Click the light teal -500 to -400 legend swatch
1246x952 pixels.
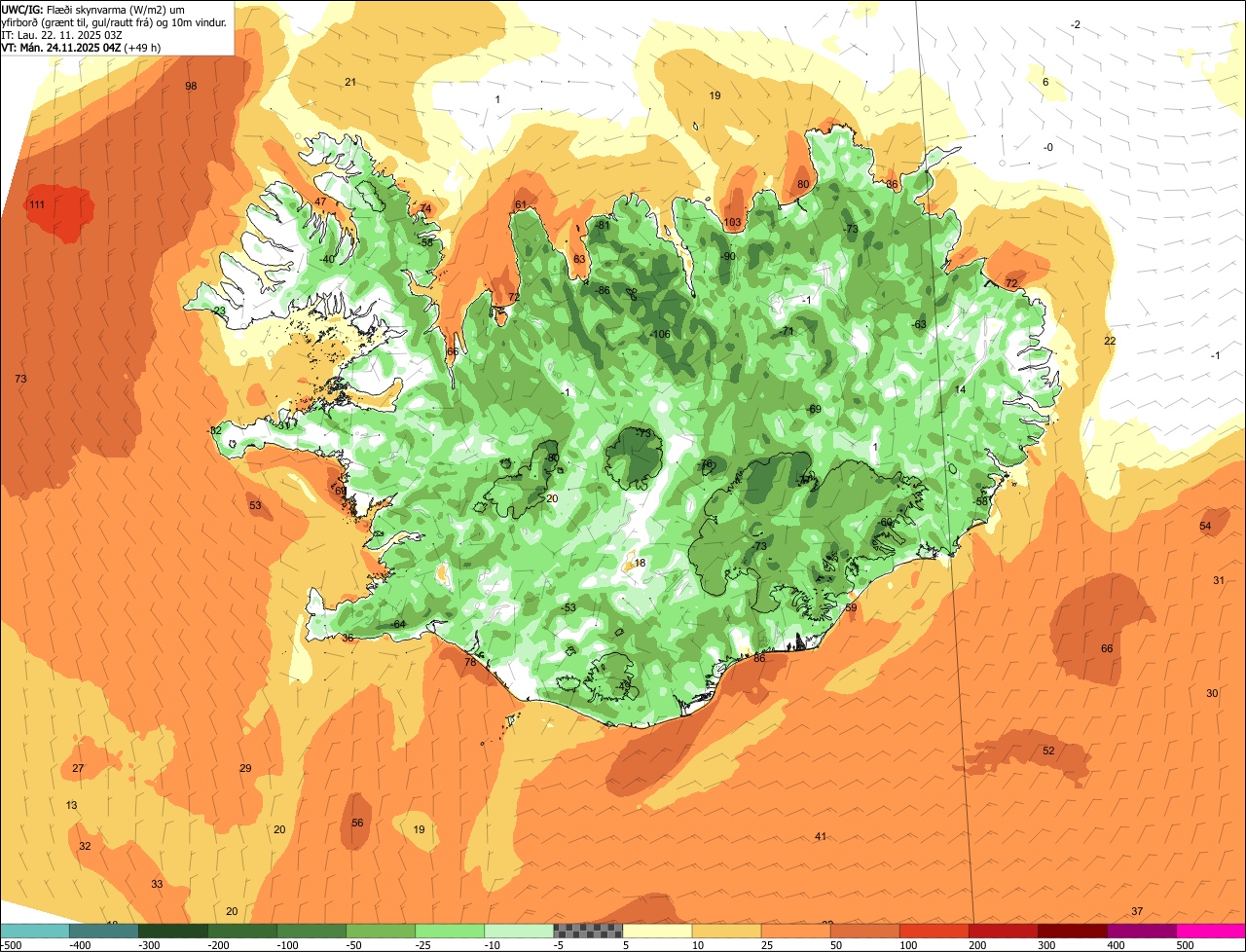point(35,931)
